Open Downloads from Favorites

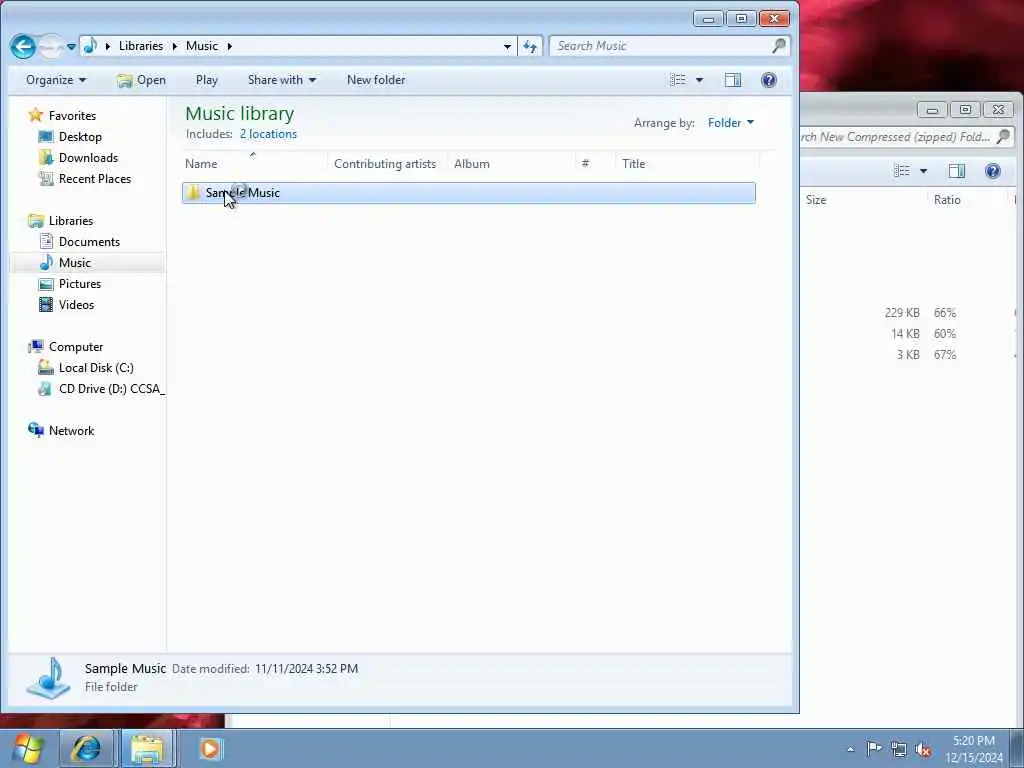tap(88, 157)
